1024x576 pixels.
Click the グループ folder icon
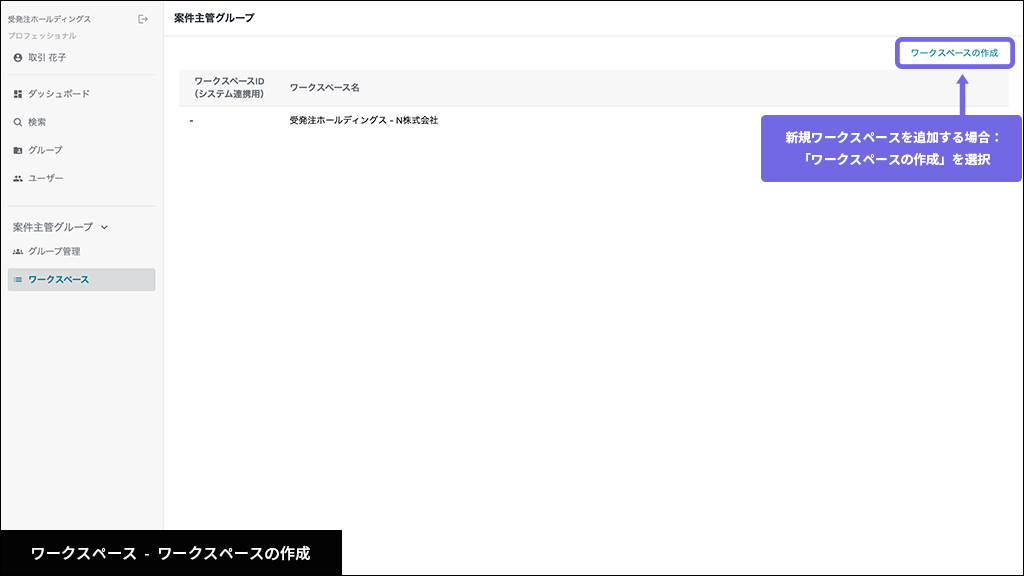pyautogui.click(x=18, y=150)
